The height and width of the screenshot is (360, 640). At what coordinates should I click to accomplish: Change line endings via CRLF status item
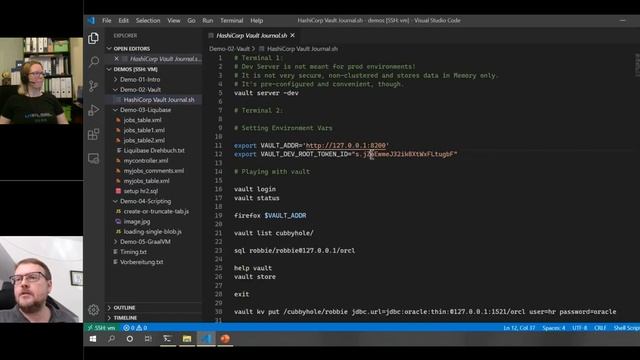600,328
